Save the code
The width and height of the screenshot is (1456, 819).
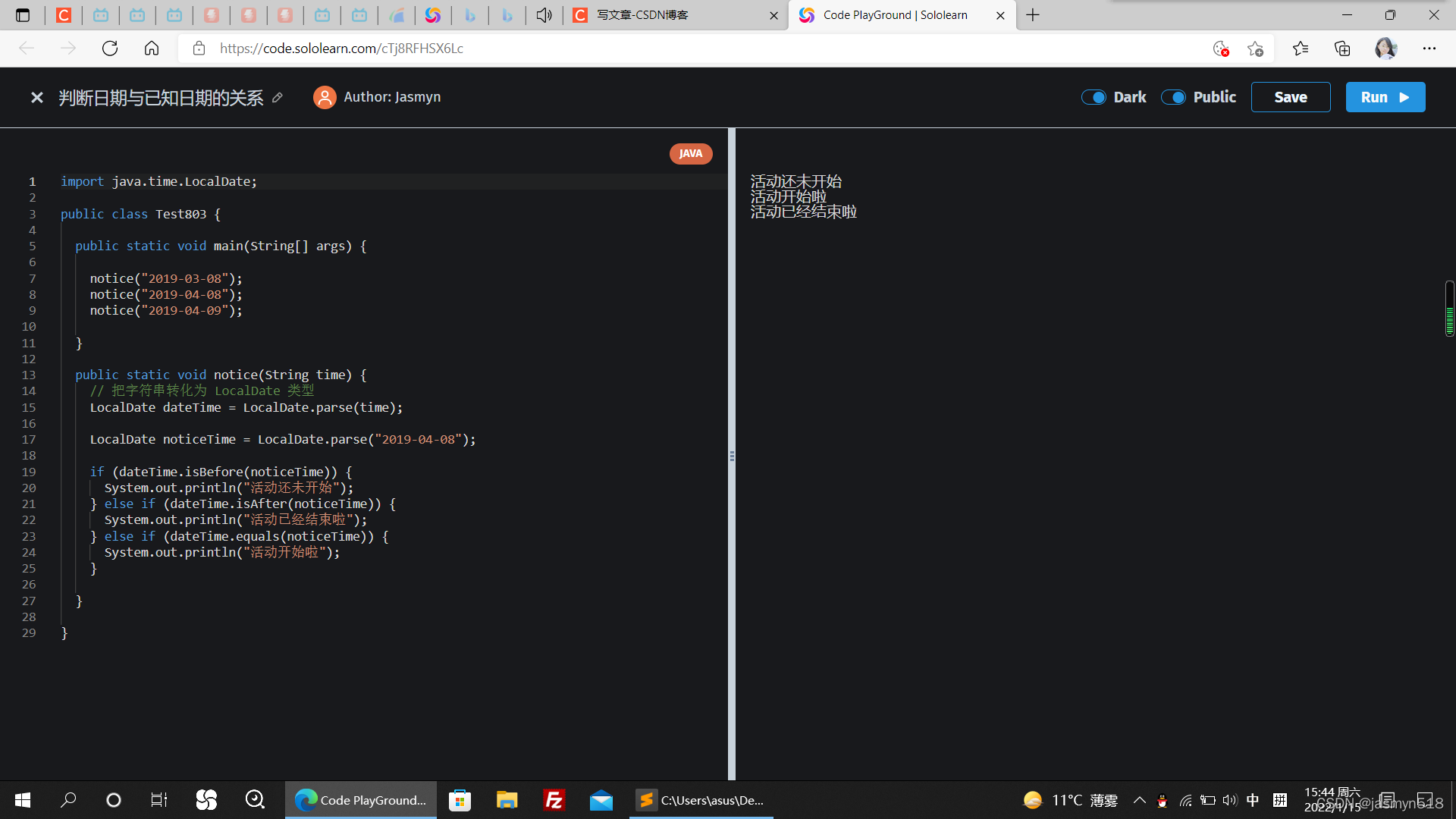click(x=1291, y=97)
